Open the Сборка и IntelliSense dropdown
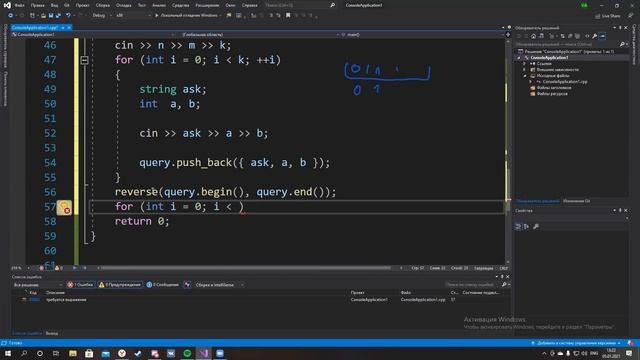The image size is (640, 360). click(219, 284)
